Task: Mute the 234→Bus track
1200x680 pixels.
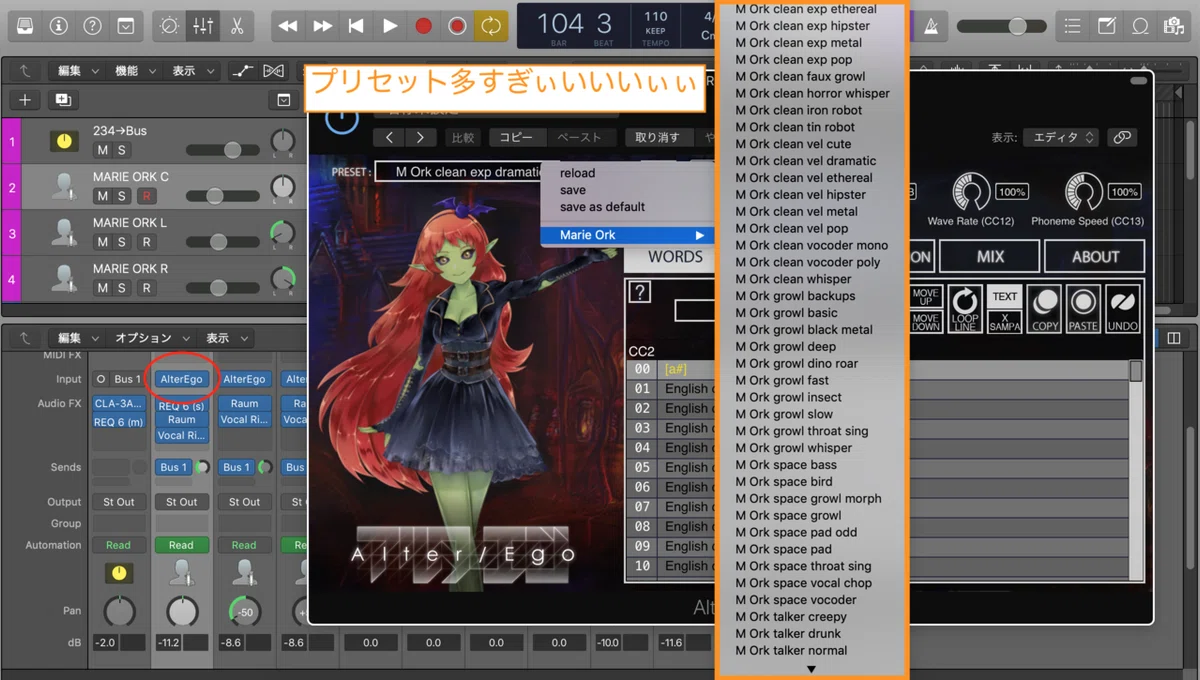Action: click(x=102, y=150)
